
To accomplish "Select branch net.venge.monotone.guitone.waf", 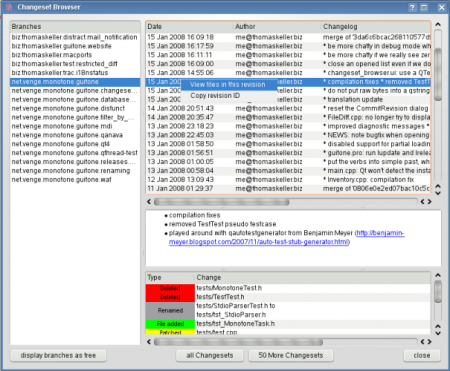I will [x=75, y=180].
